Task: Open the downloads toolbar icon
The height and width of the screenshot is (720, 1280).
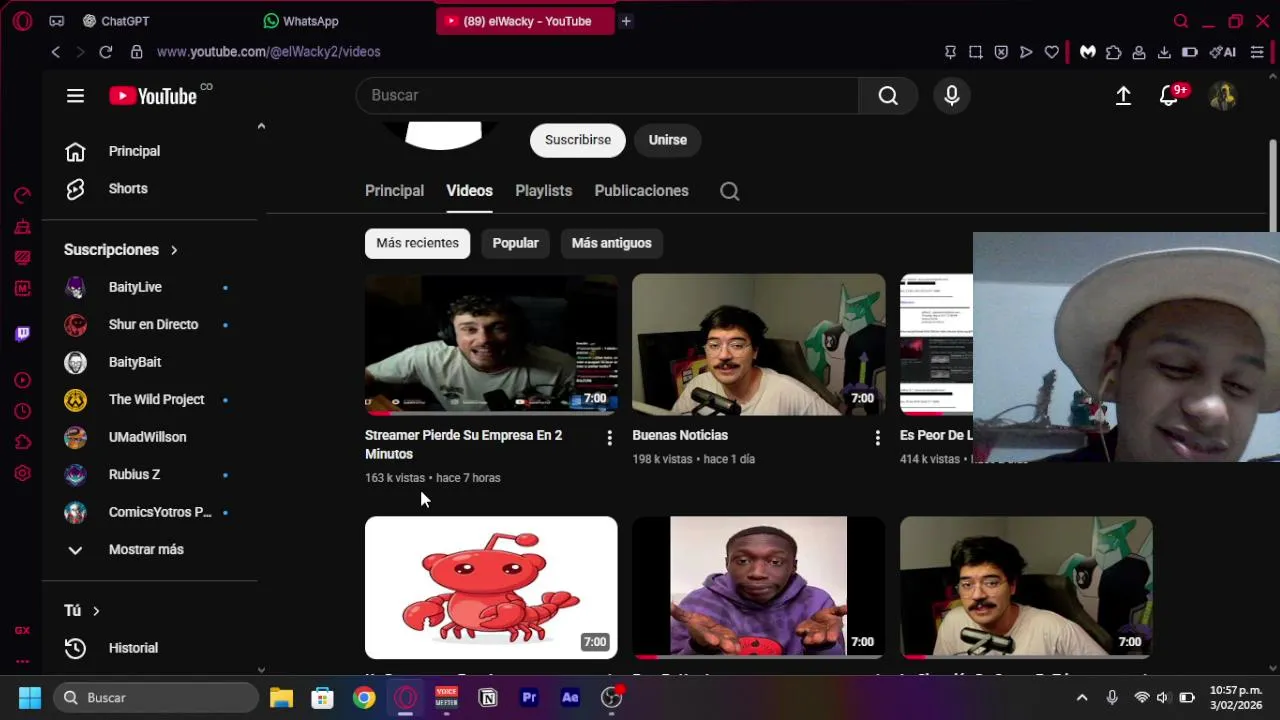Action: (x=1164, y=52)
